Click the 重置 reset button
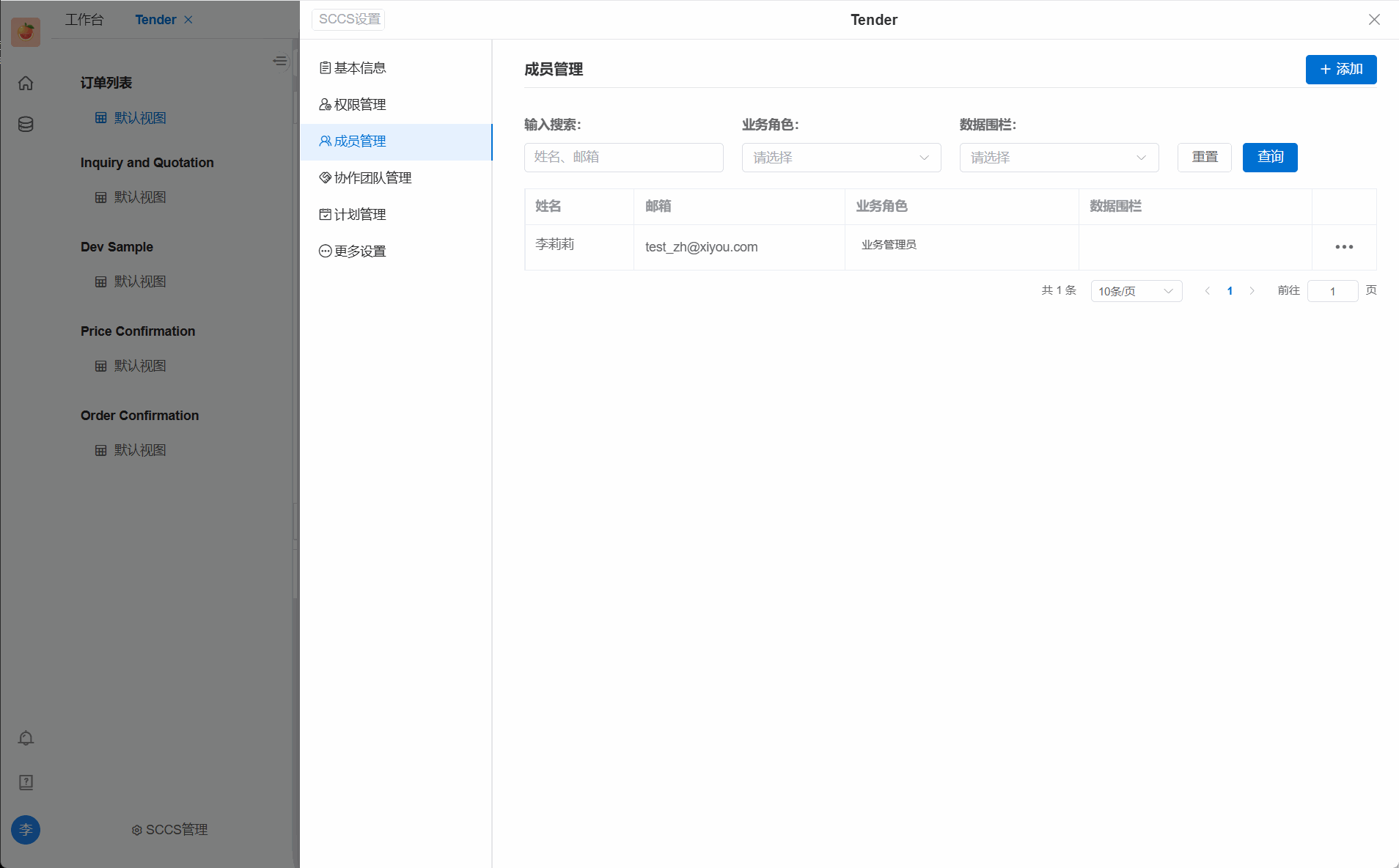The image size is (1399, 868). point(1204,158)
